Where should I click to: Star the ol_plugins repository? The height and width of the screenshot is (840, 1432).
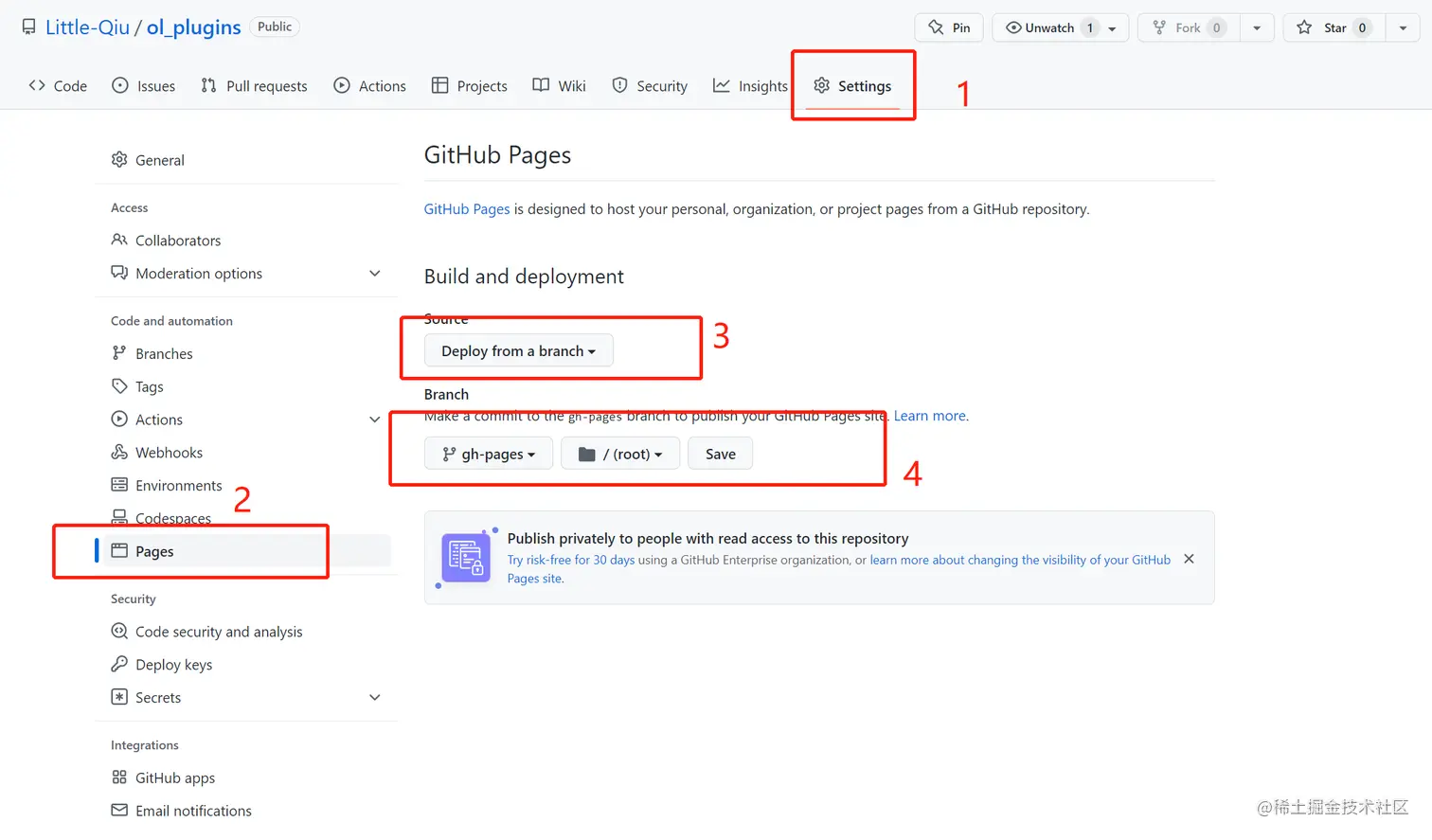pos(1334,27)
